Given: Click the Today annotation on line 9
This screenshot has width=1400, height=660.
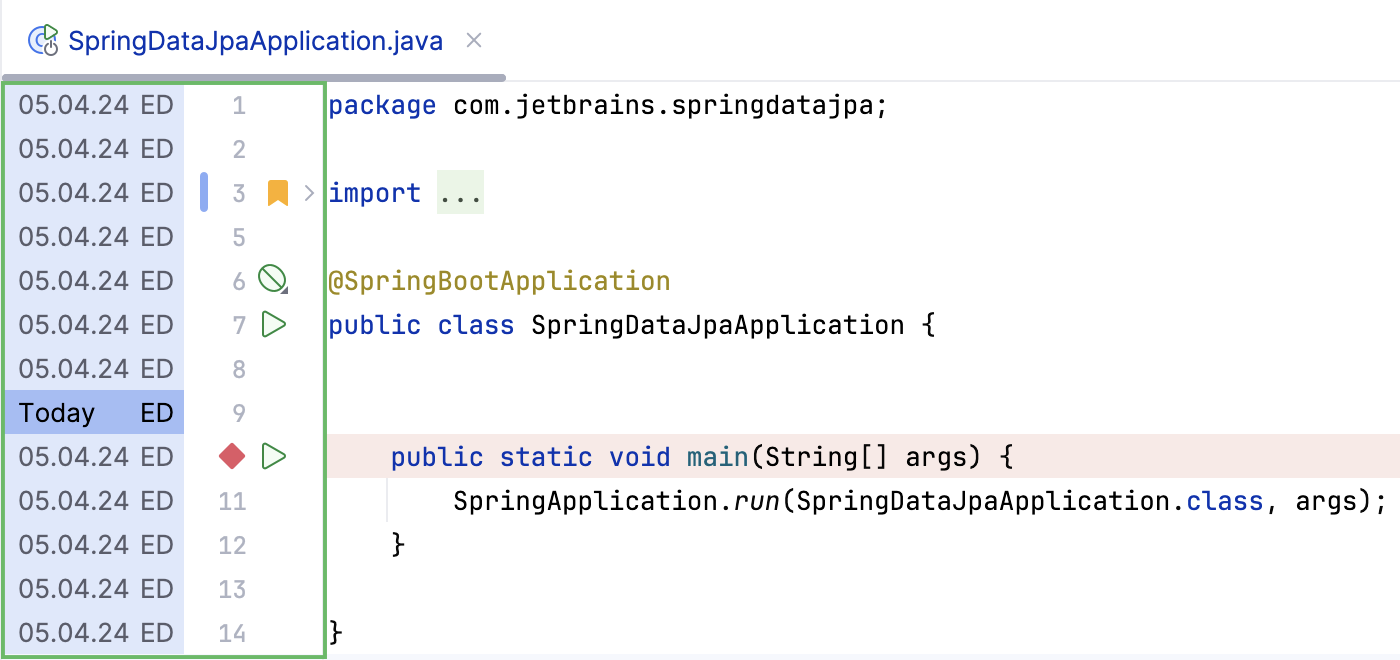Looking at the screenshot, I should click(x=57, y=413).
